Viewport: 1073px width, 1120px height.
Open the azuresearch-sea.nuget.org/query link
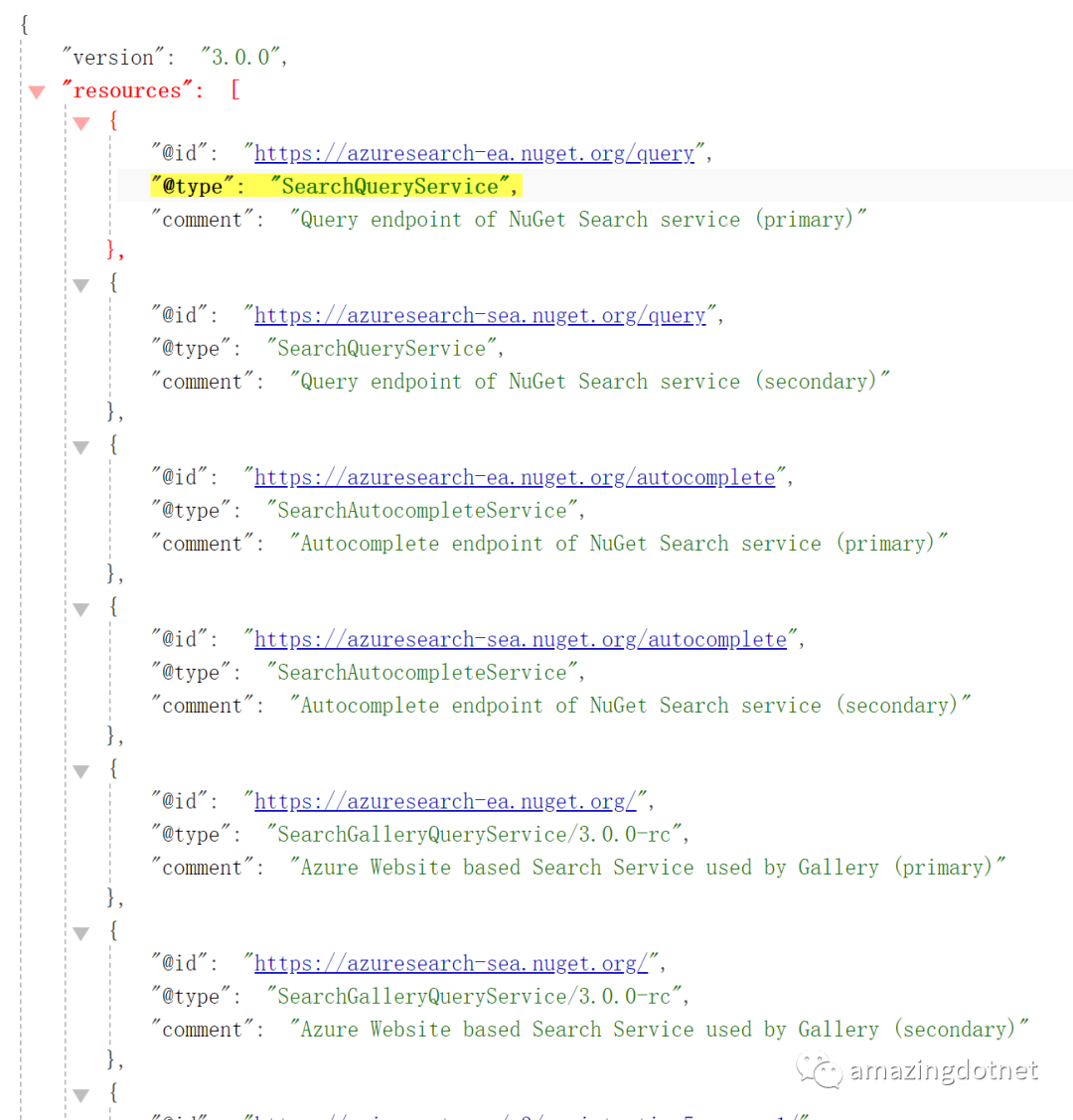(480, 316)
